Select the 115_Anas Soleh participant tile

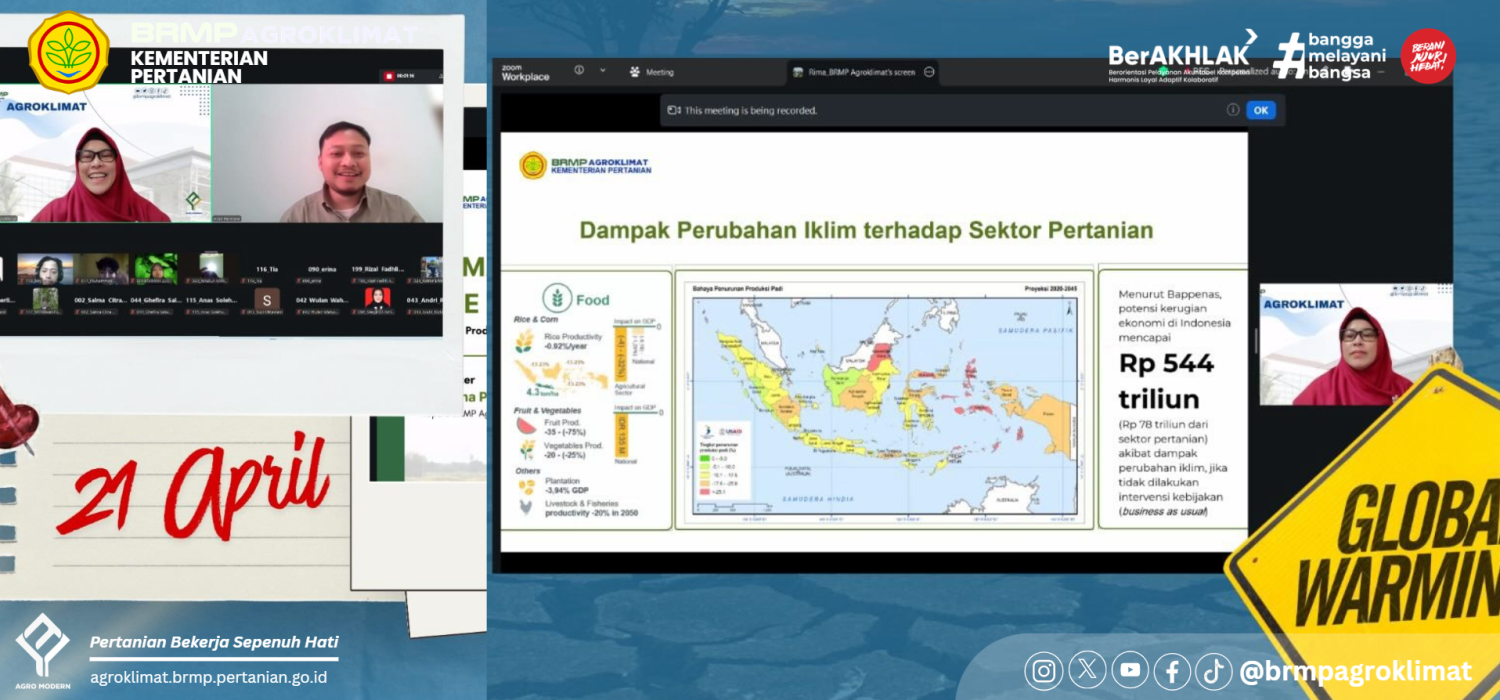coord(210,299)
